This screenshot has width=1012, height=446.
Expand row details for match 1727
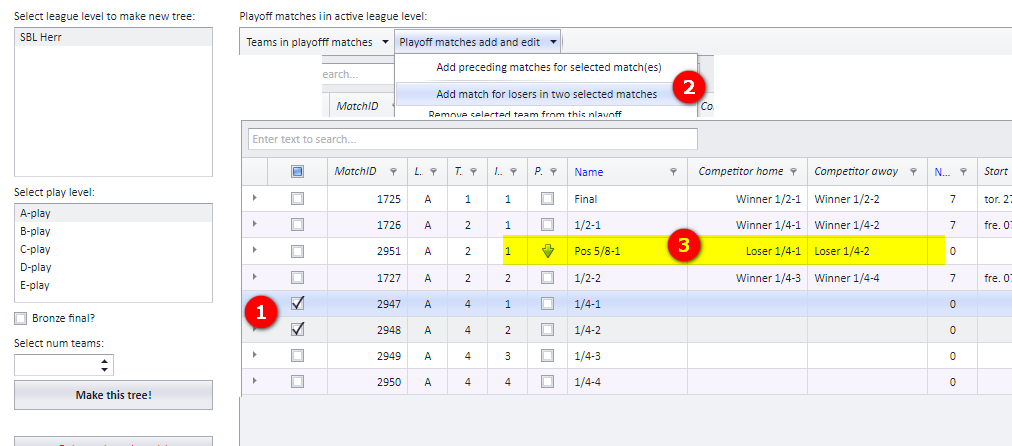point(254,277)
